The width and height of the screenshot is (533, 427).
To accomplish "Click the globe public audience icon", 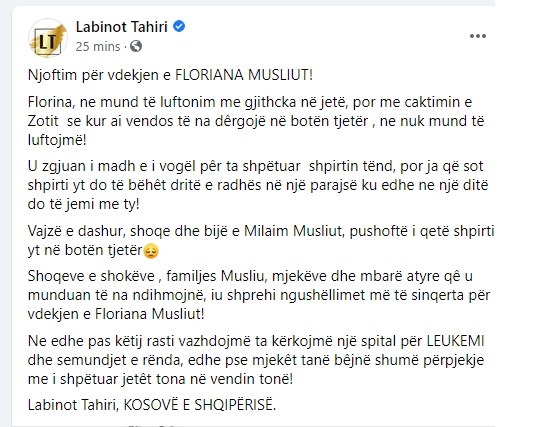I will point(136,46).
